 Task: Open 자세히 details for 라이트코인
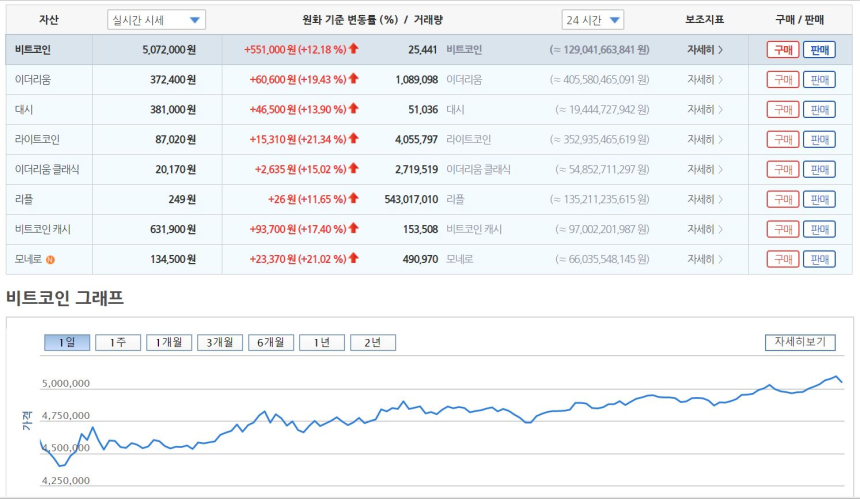(x=705, y=139)
